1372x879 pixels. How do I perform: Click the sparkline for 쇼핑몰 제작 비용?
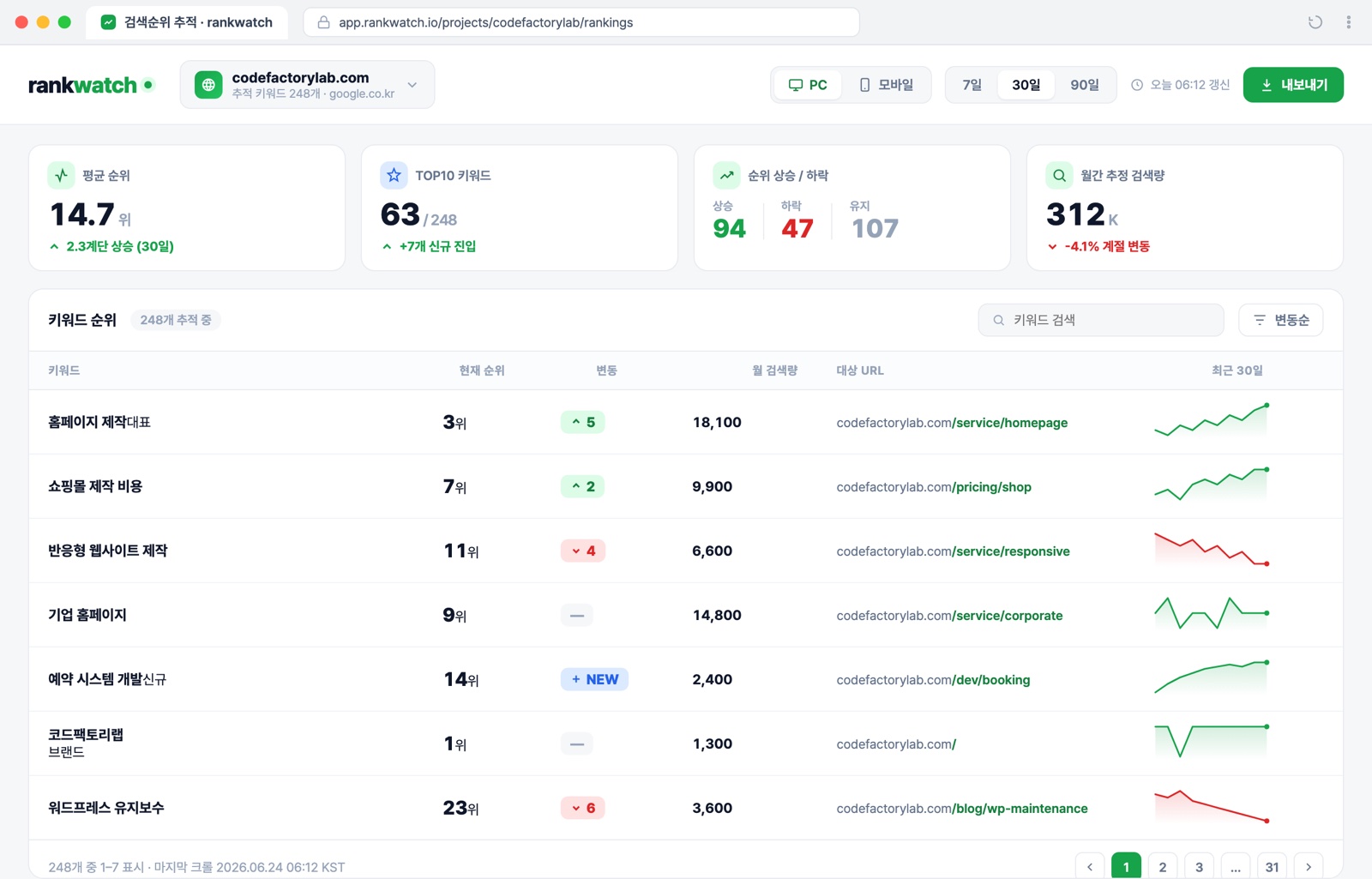pos(1212,485)
